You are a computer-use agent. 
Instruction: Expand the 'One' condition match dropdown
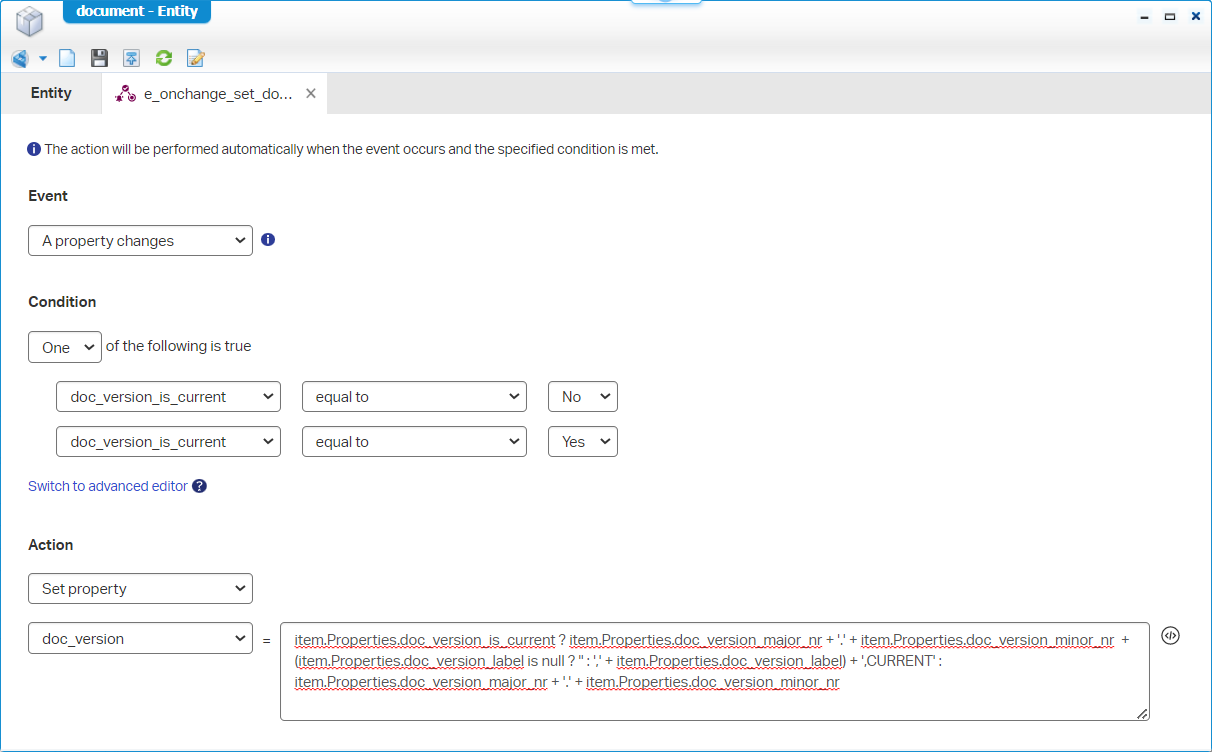[65, 347]
